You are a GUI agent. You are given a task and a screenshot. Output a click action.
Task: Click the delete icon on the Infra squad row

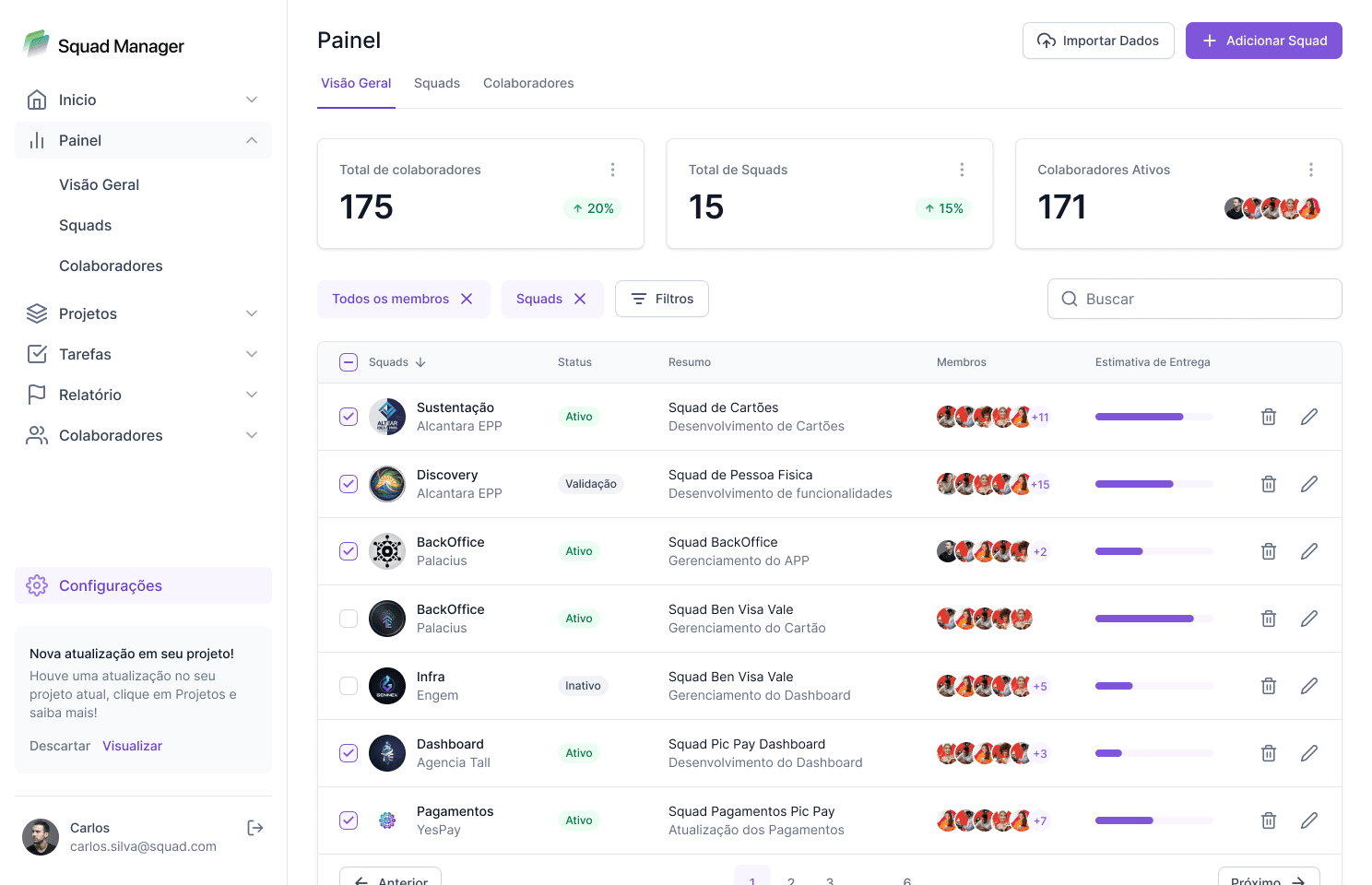(x=1268, y=685)
